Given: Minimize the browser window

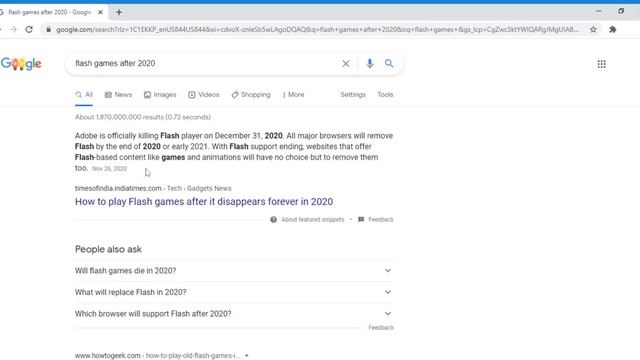Looking at the screenshot, I should (598, 11).
